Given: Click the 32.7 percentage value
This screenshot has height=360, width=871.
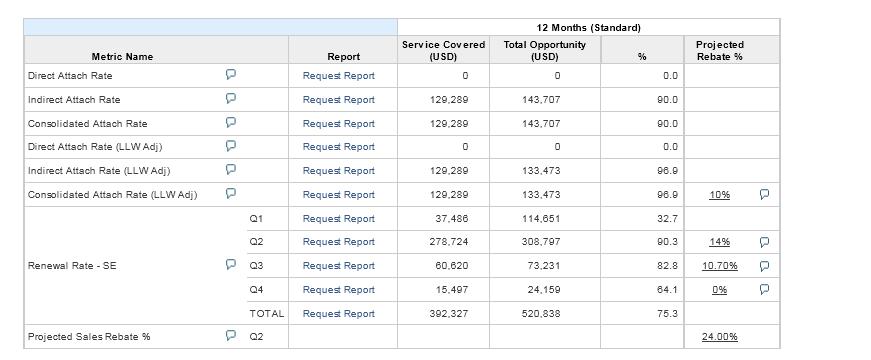Looking at the screenshot, I should [x=667, y=218].
